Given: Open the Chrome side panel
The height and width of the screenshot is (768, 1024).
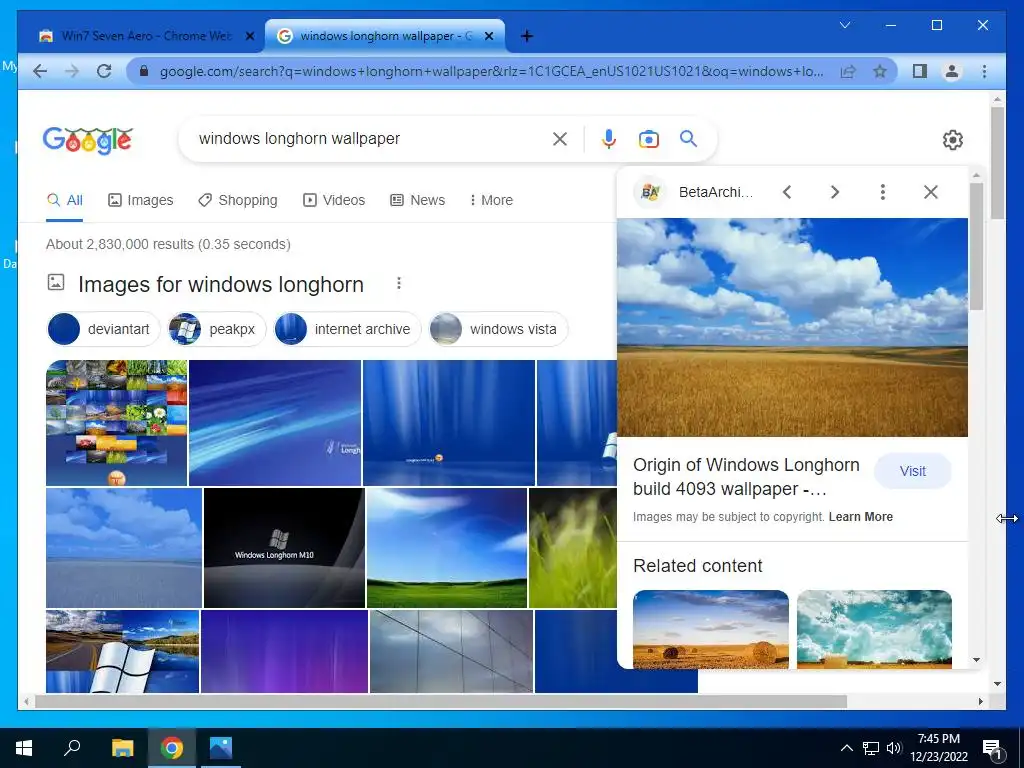Looking at the screenshot, I should pyautogui.click(x=920, y=71).
